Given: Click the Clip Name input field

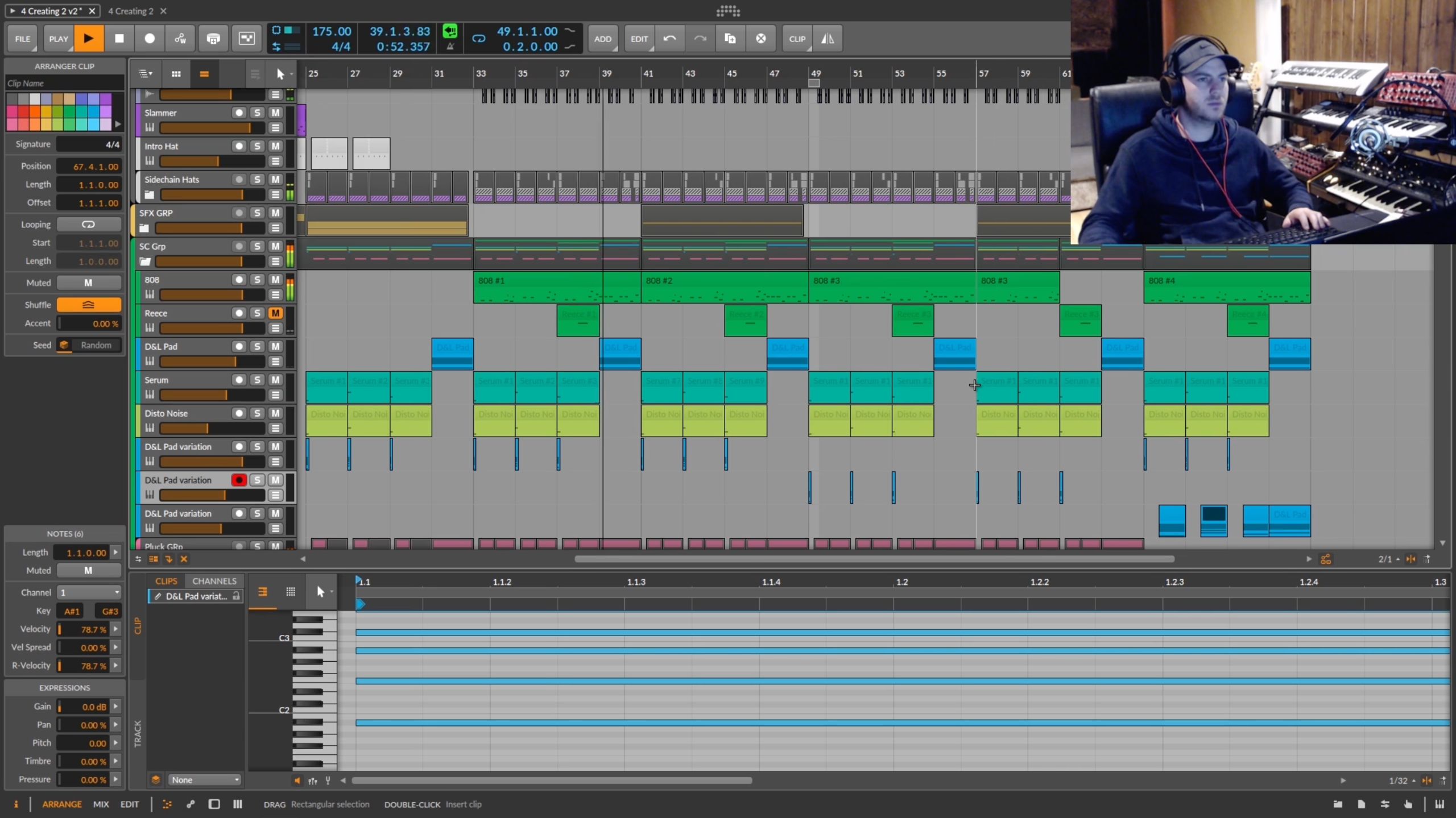Looking at the screenshot, I should (x=64, y=83).
